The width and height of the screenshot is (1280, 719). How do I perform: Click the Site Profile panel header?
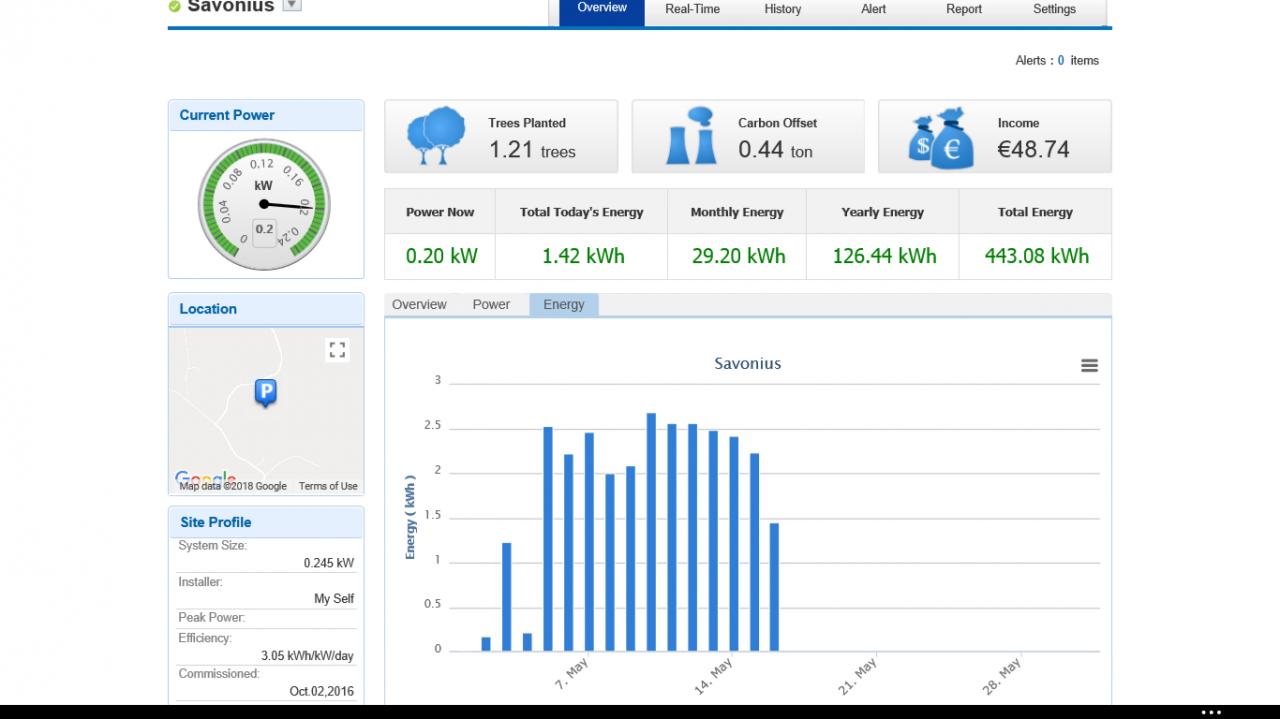(x=266, y=522)
